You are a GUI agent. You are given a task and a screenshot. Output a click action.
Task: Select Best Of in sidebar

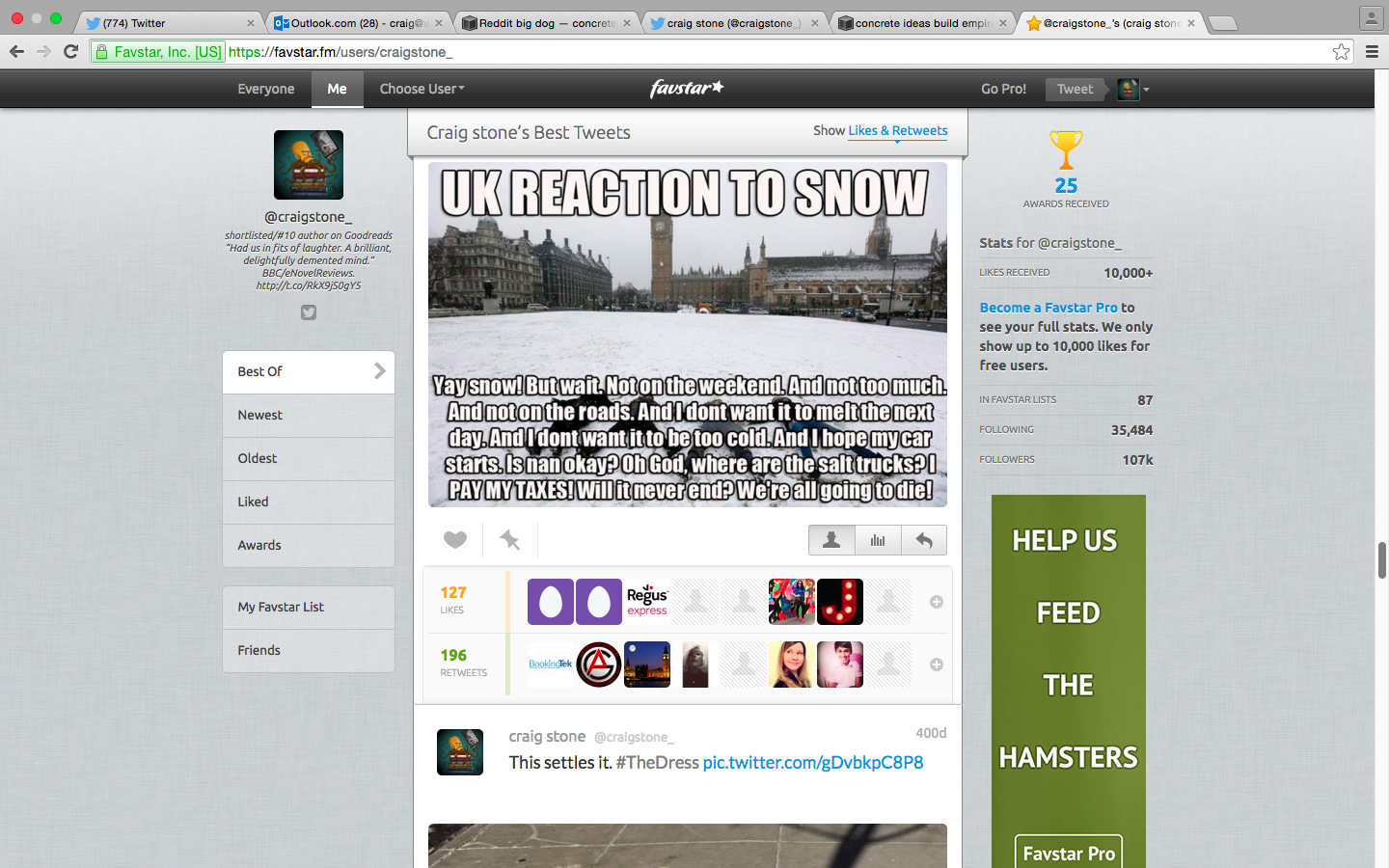click(309, 371)
